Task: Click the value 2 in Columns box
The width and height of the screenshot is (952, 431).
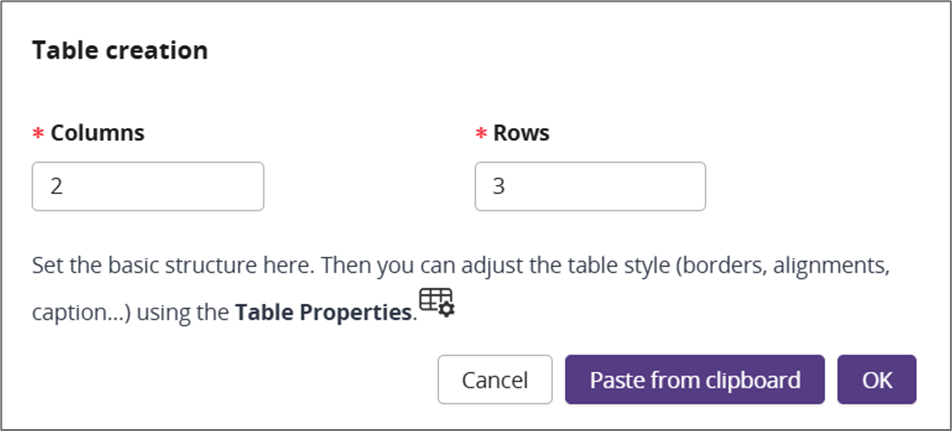Action: (56, 186)
